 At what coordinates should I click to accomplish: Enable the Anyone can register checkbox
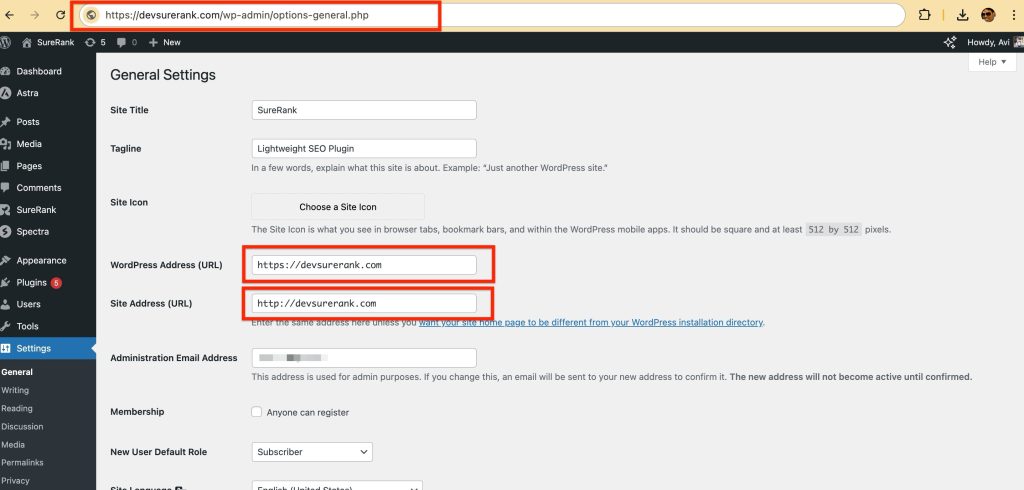coord(257,412)
